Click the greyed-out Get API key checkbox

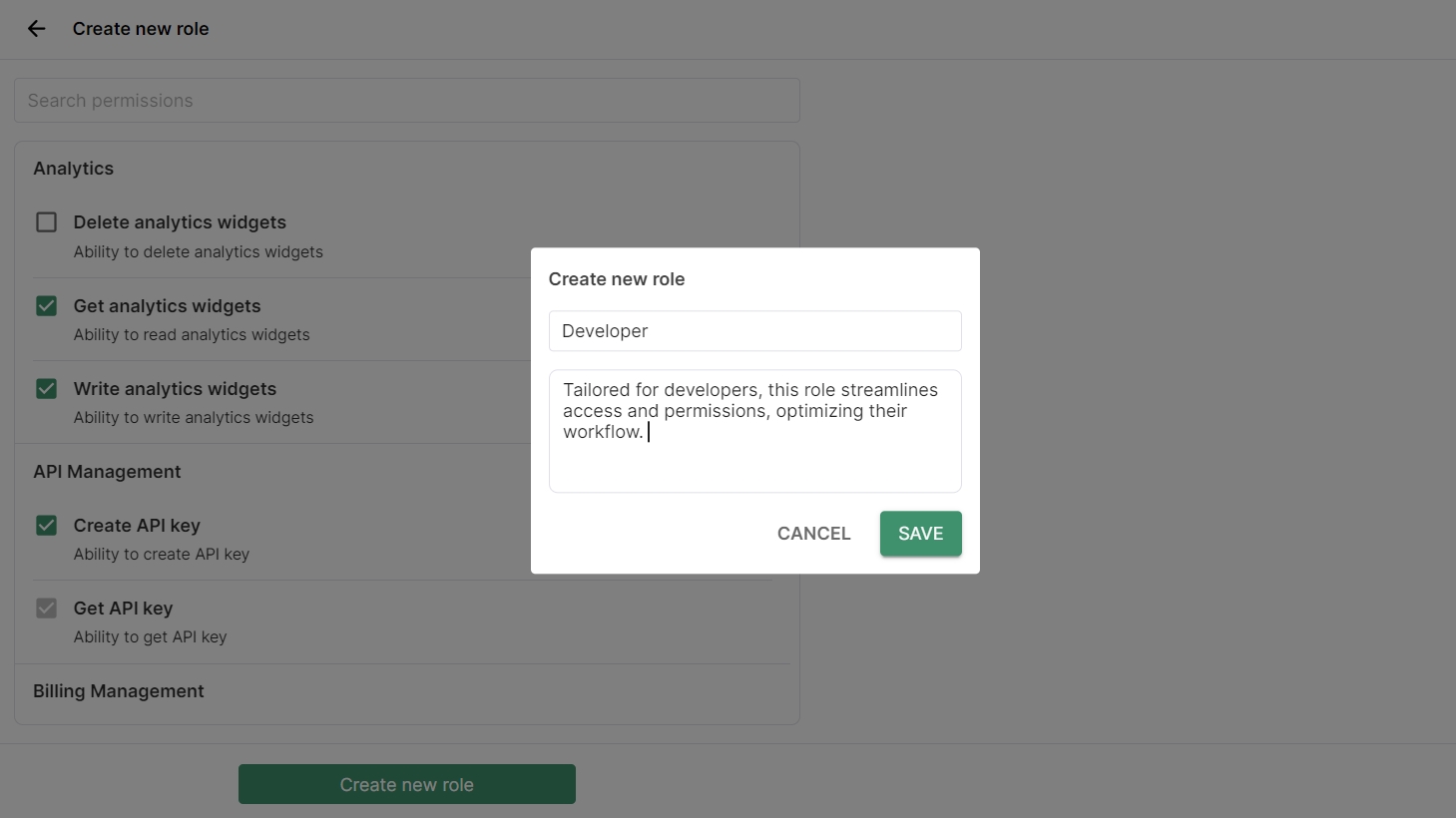click(x=47, y=609)
